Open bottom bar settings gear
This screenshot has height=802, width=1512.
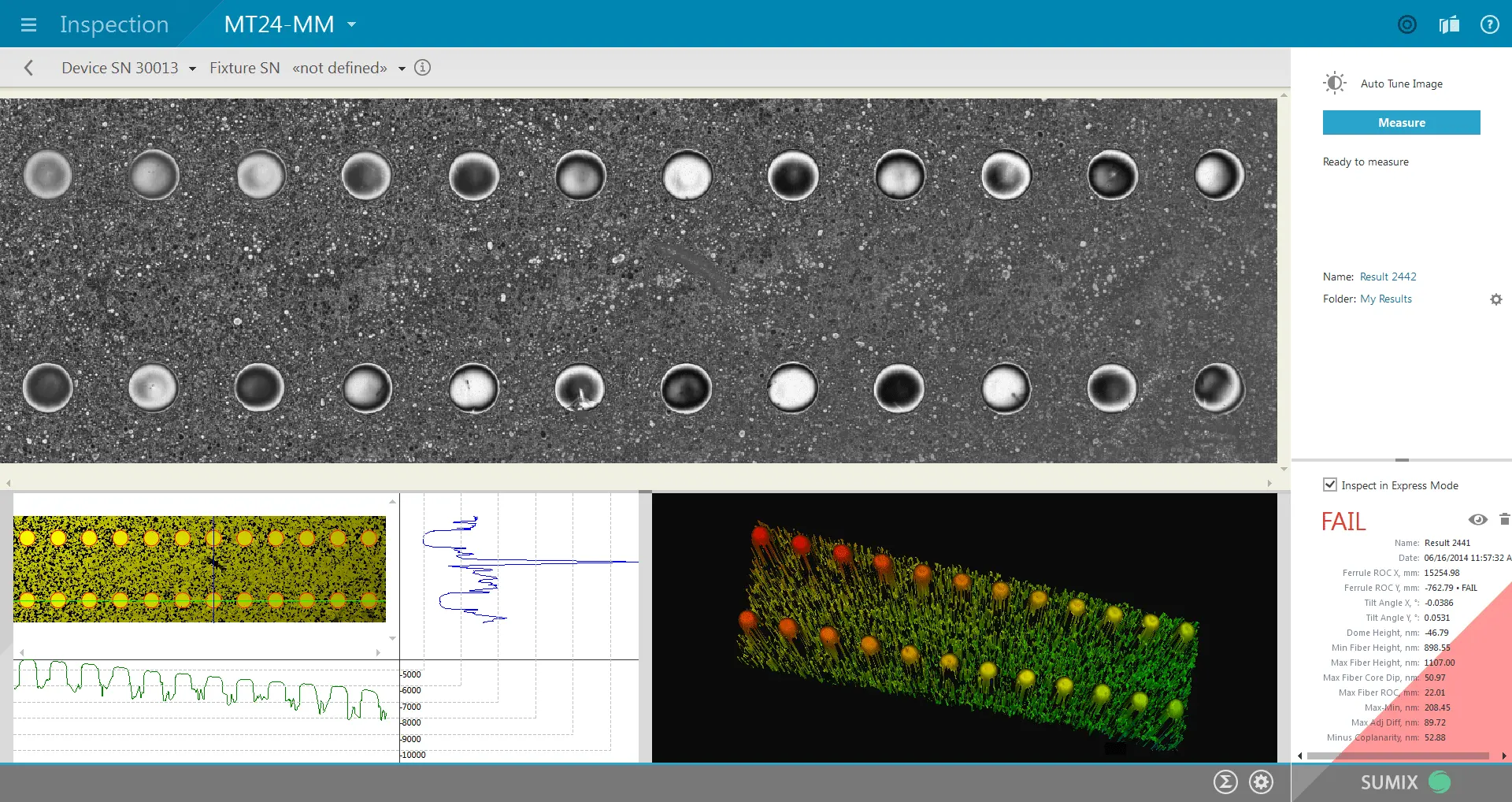click(1262, 782)
